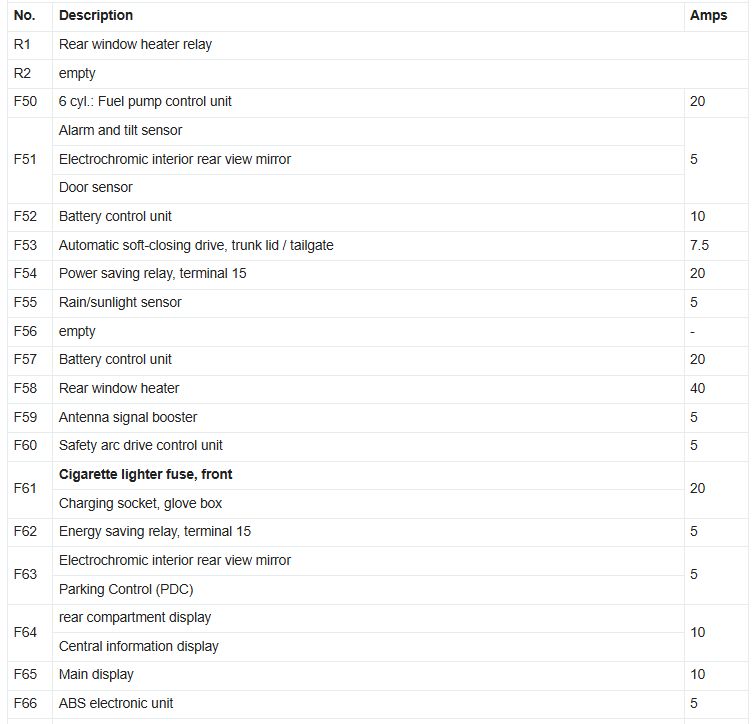Click Safety arc drive control unit text
Viewport: 754px width, 724px height.
140,446
